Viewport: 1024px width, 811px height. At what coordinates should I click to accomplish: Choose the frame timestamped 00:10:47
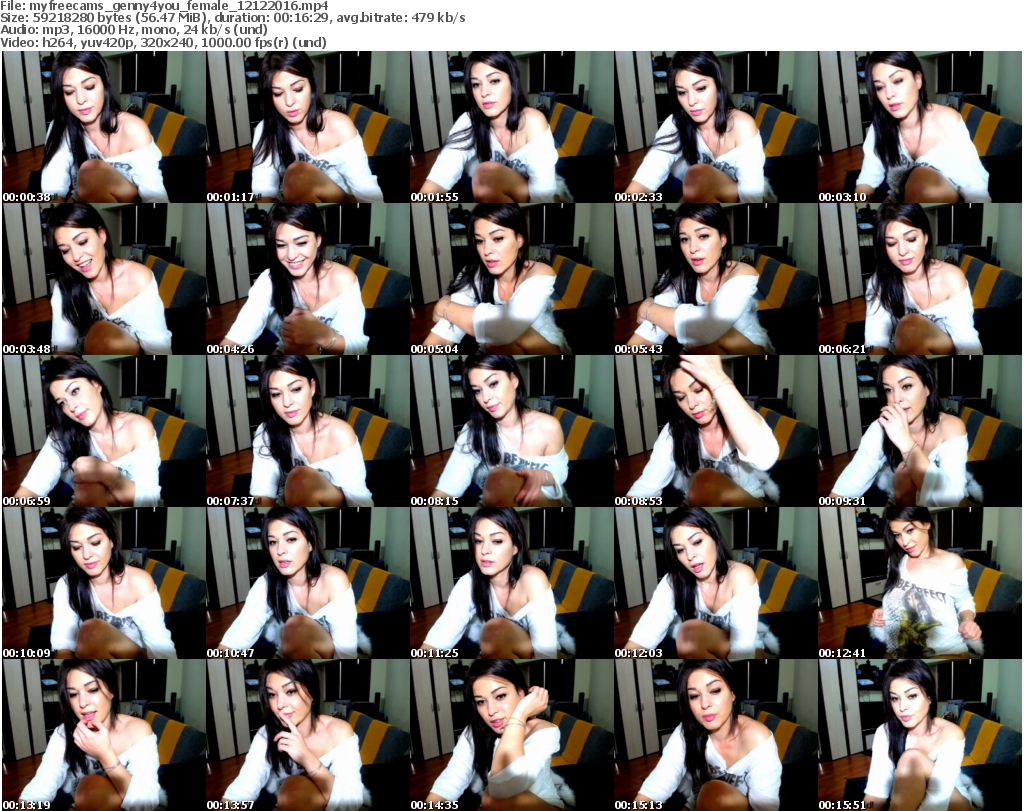[x=308, y=583]
